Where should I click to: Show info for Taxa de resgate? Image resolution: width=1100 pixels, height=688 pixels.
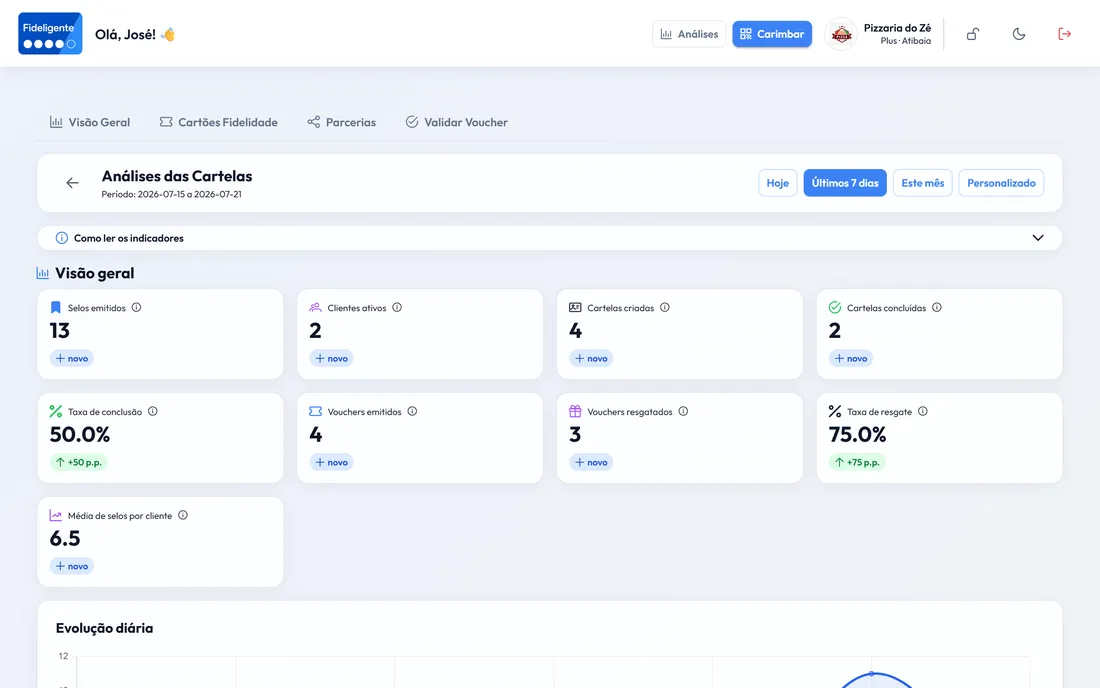tap(923, 411)
